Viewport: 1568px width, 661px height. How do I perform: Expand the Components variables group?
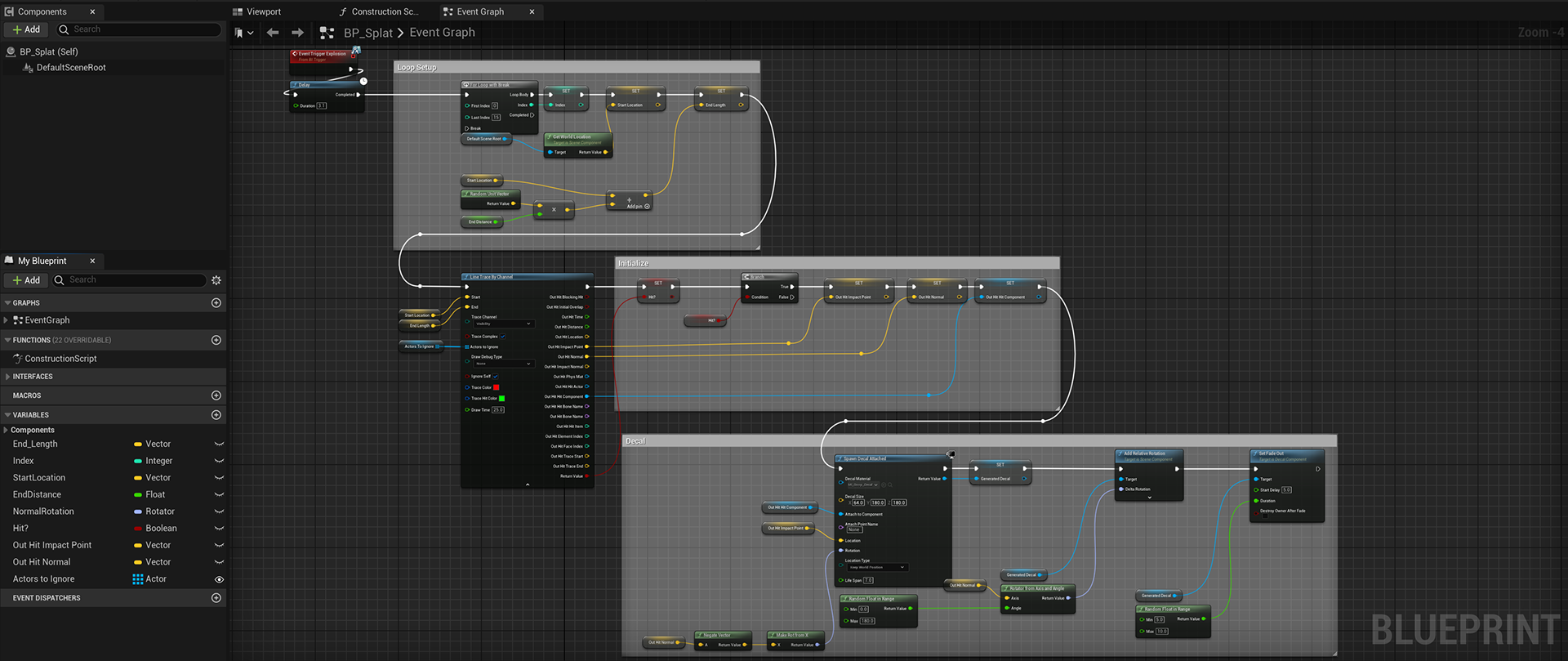pyautogui.click(x=6, y=430)
